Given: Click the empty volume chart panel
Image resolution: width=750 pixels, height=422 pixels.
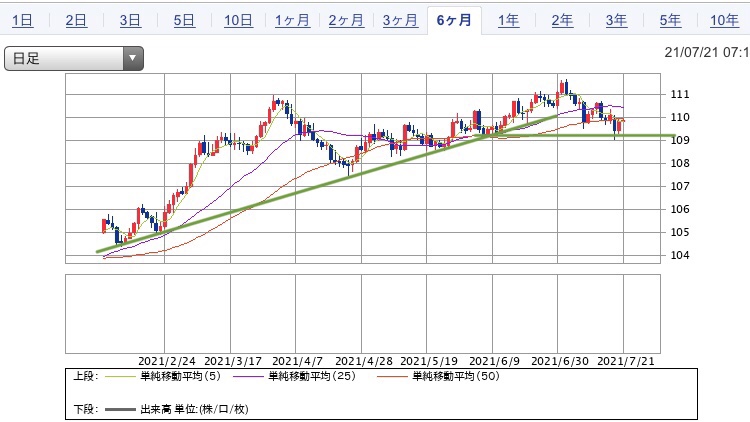Looking at the screenshot, I should coord(363,314).
